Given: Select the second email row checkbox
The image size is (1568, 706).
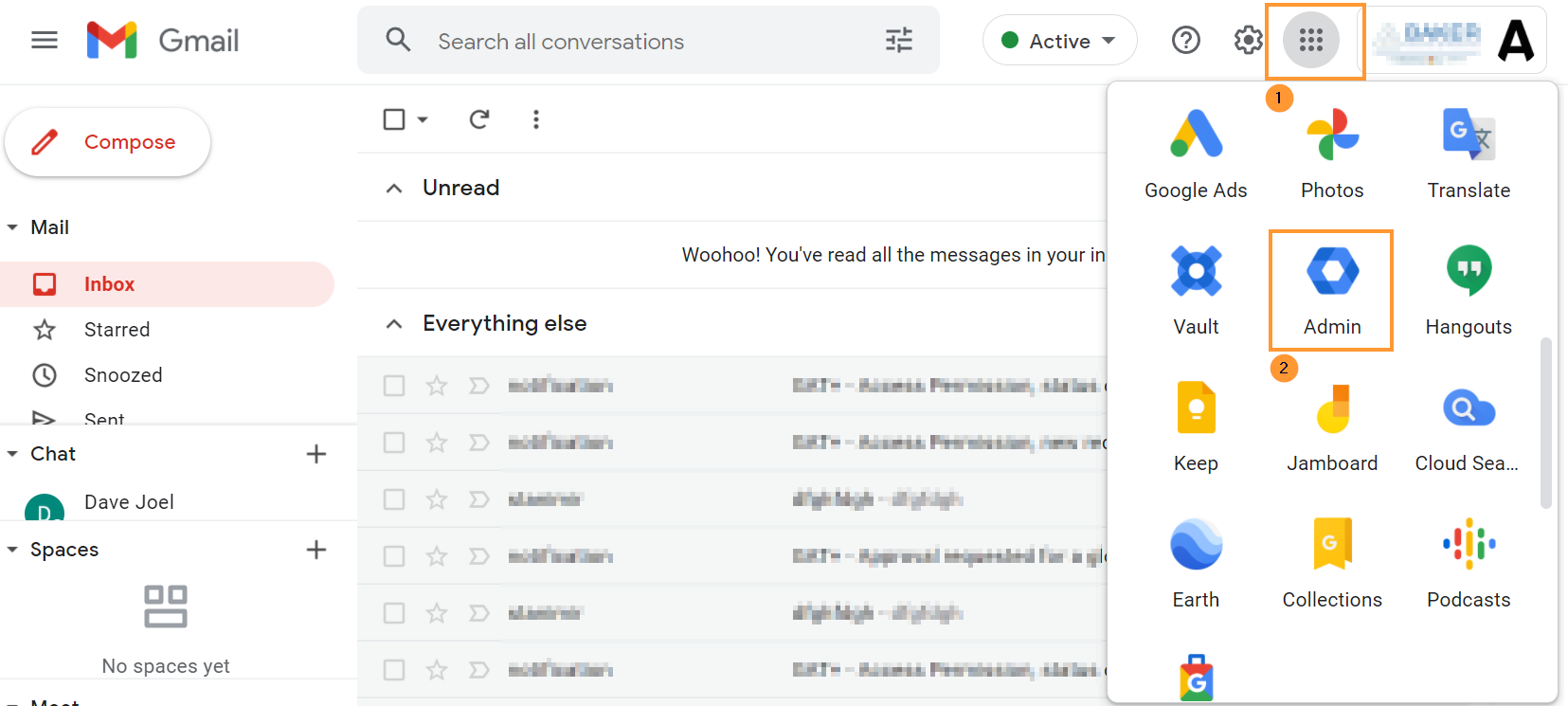Looking at the screenshot, I should coord(394,443).
